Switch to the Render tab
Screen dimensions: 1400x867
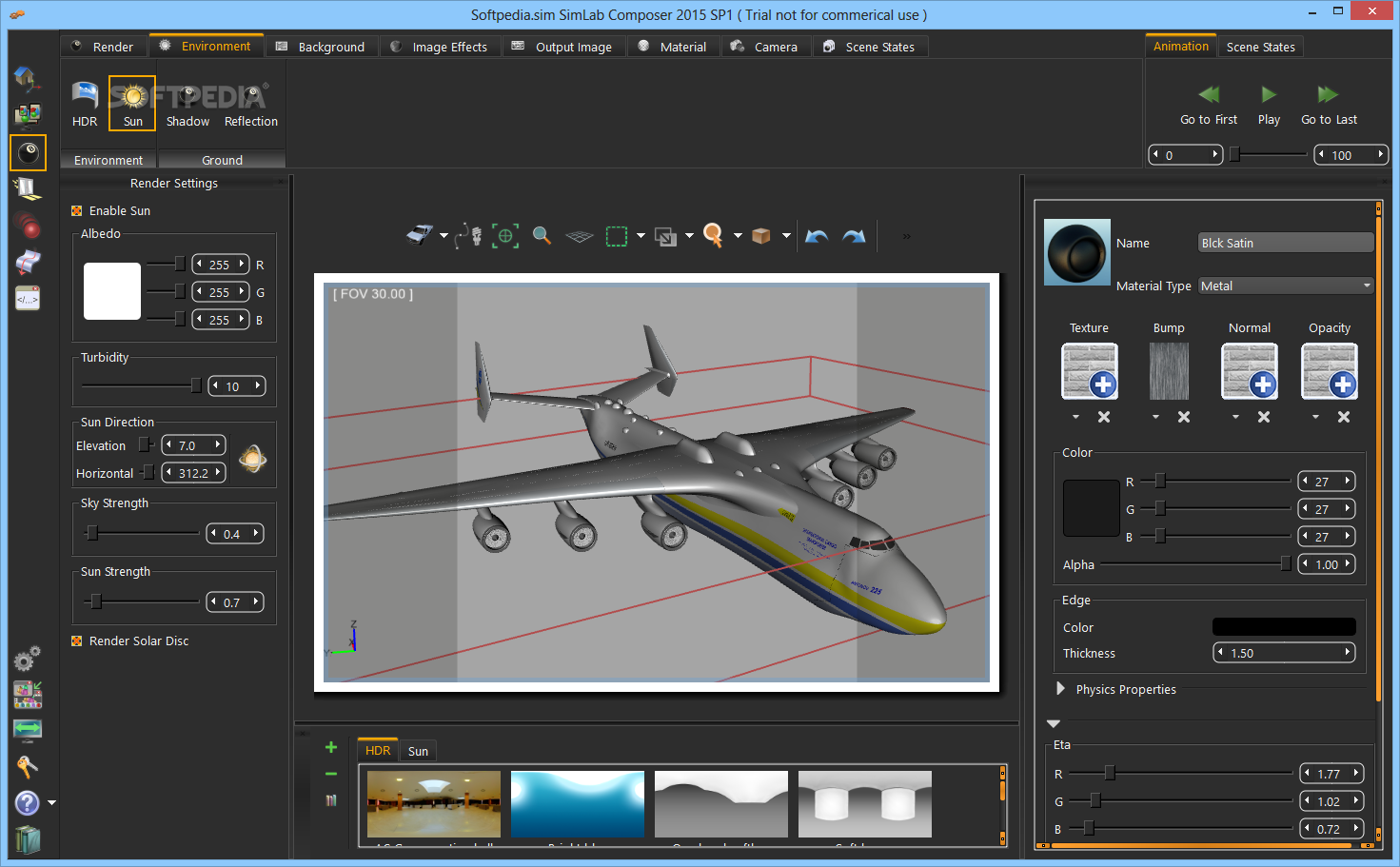[103, 47]
